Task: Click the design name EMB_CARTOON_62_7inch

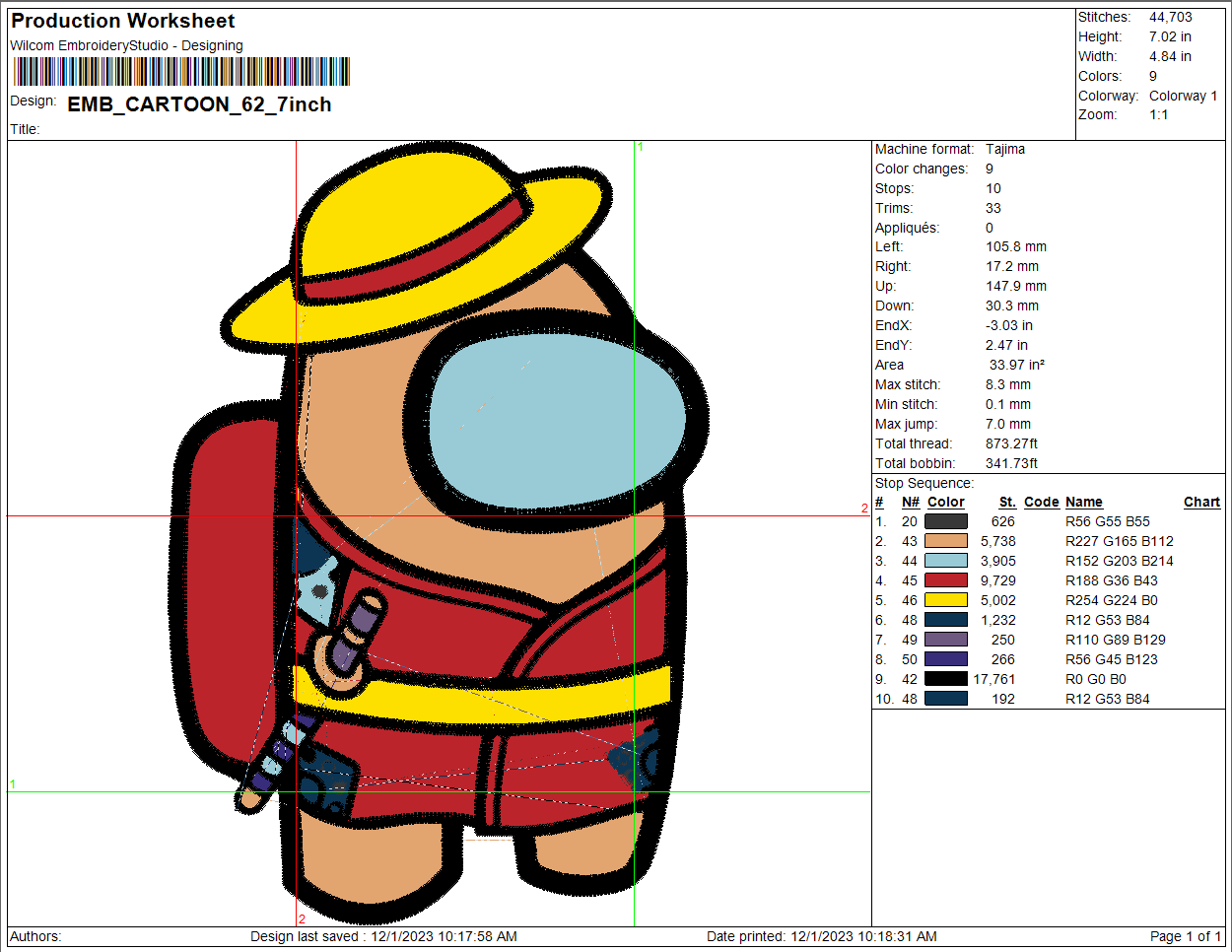Action: tap(199, 104)
